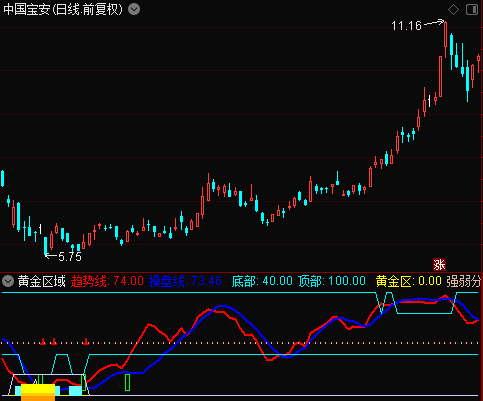Click the green hollow bar signal in indicator
Screen dimensions: 483x401
click(x=127, y=382)
